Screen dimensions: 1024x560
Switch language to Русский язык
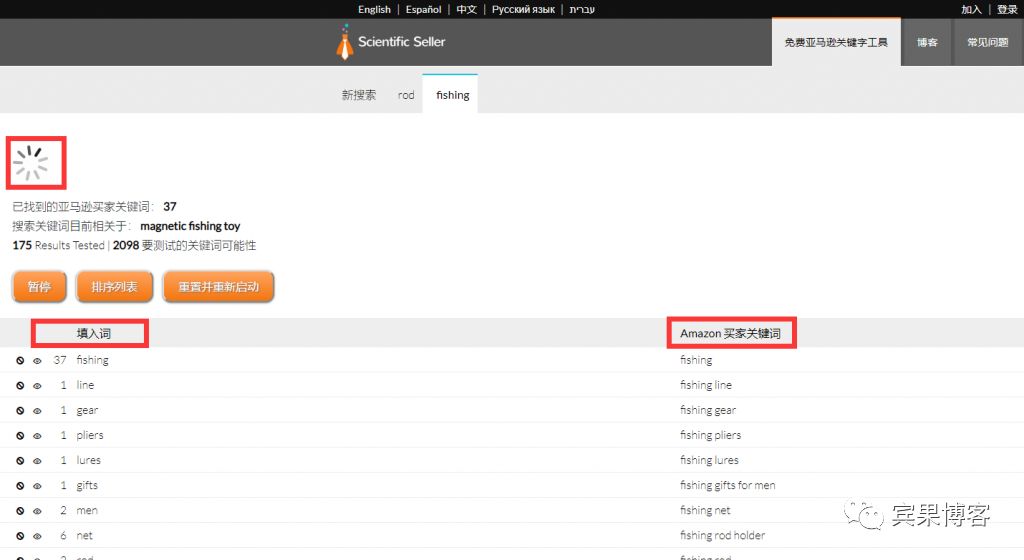(x=523, y=9)
